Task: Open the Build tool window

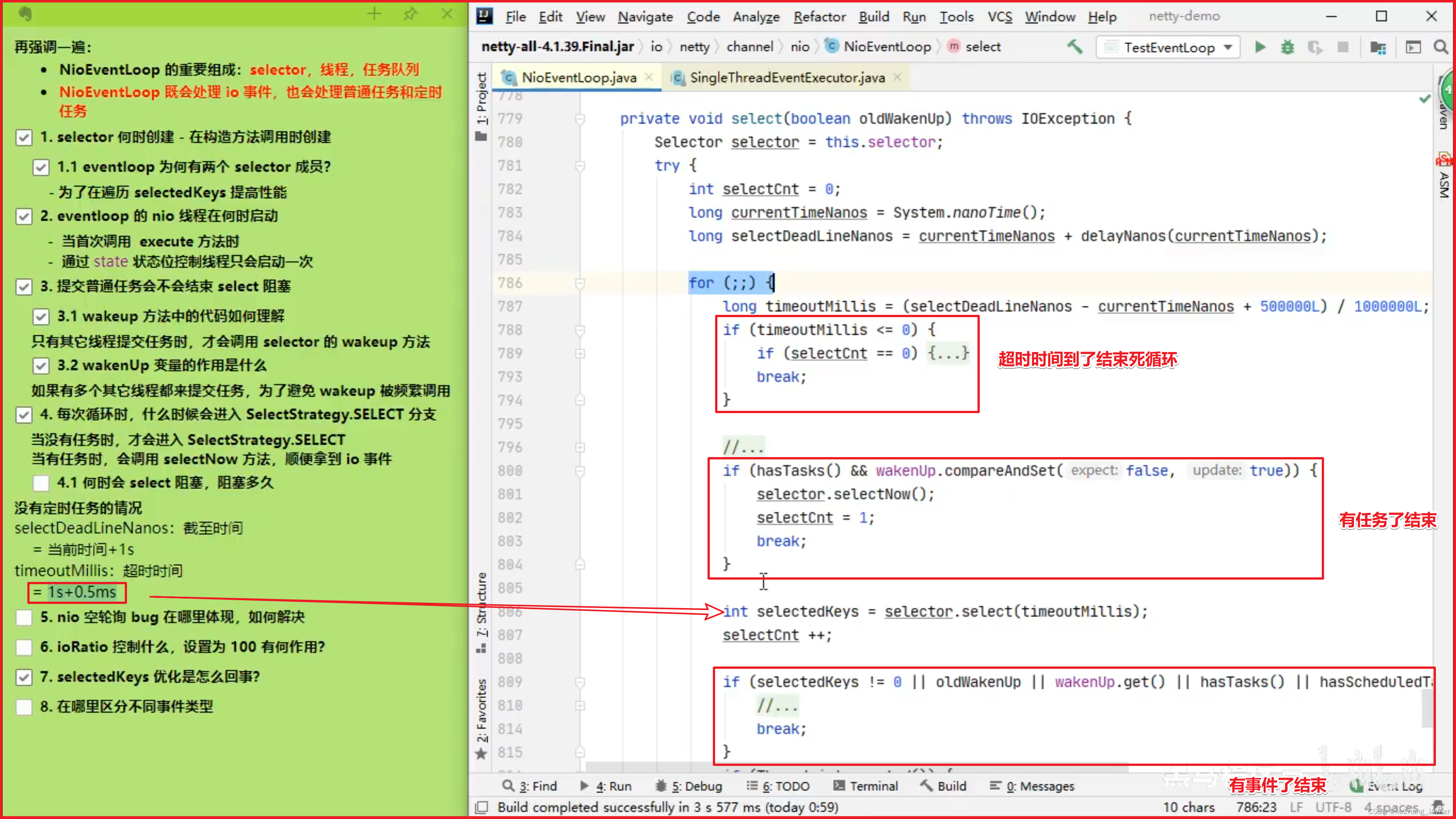Action: point(943,786)
